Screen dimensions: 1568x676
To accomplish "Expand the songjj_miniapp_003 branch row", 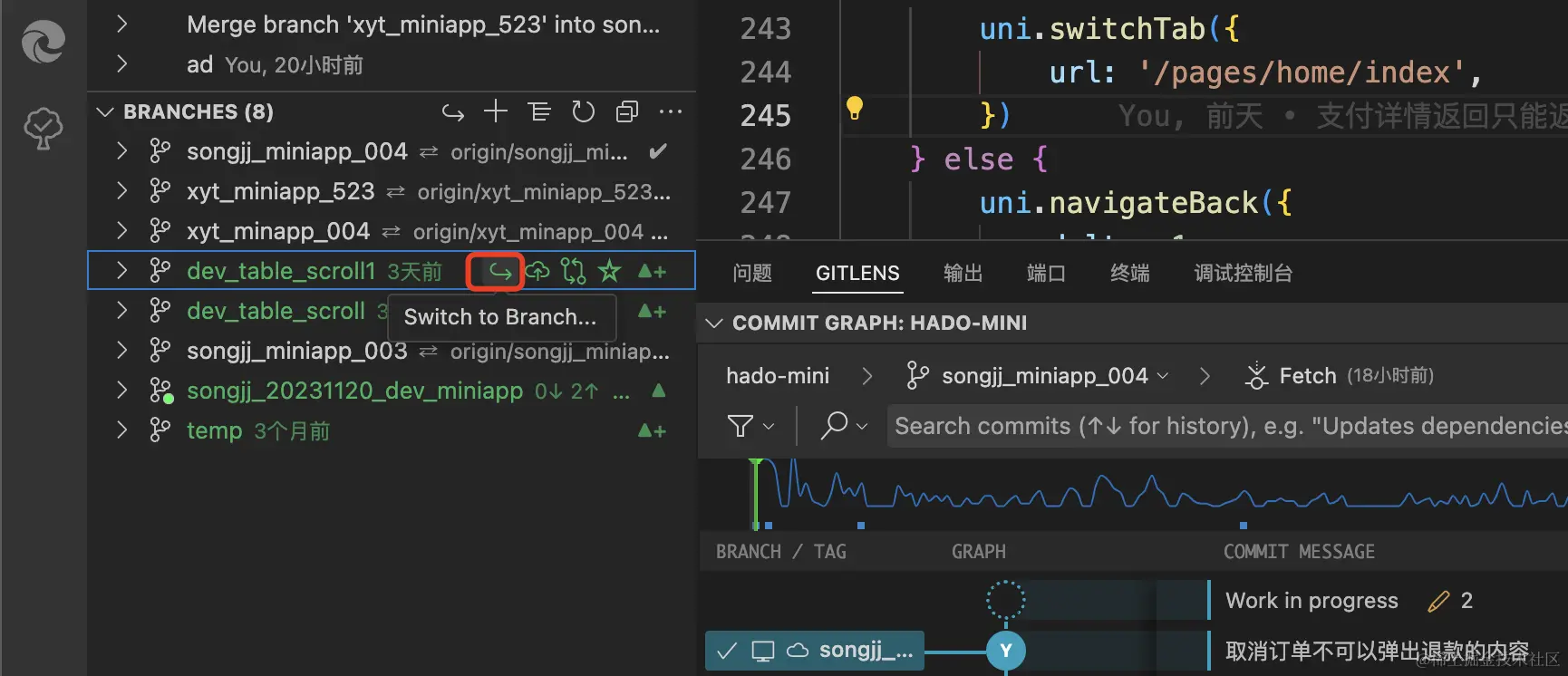I will [x=121, y=350].
